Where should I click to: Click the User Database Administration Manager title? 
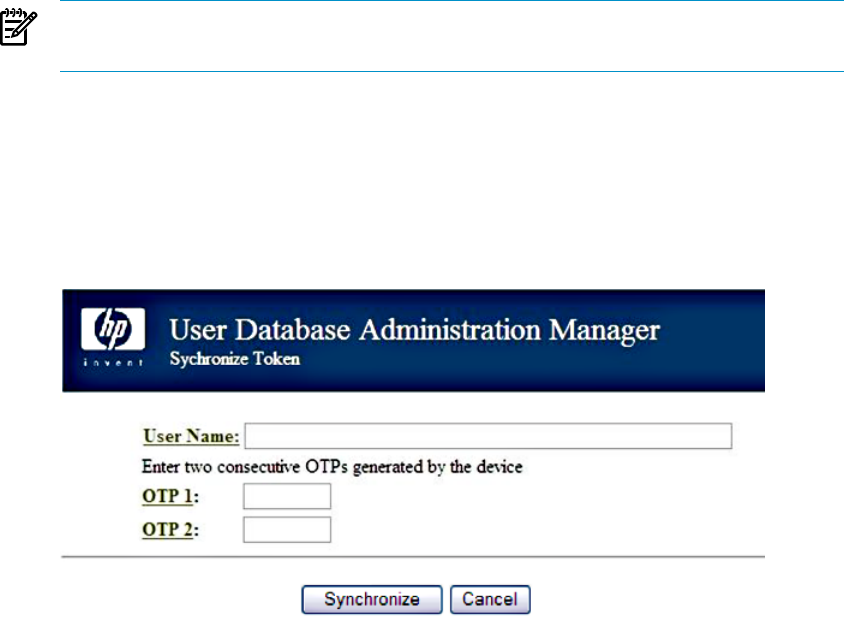tap(414, 330)
